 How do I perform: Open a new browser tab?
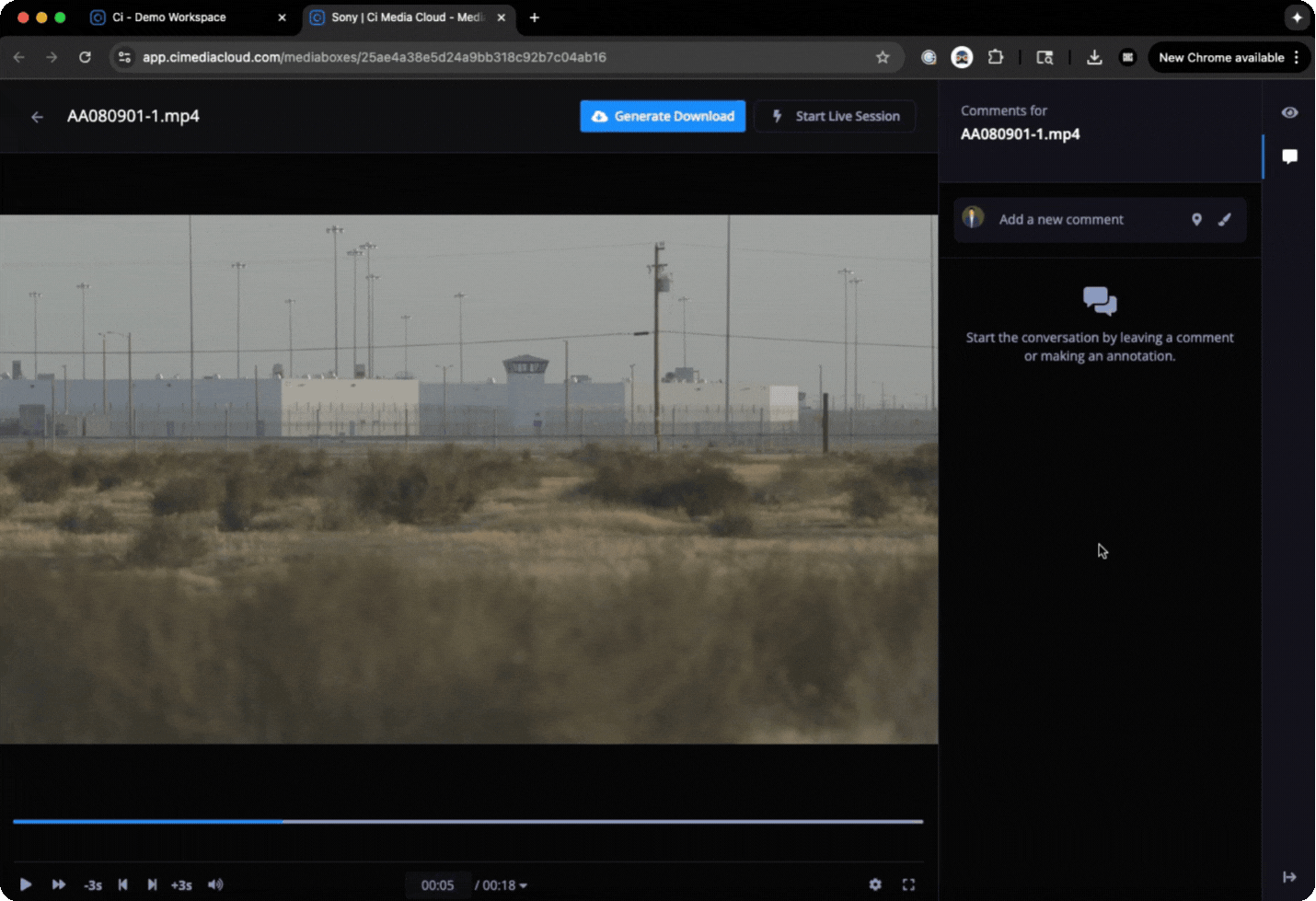534,17
